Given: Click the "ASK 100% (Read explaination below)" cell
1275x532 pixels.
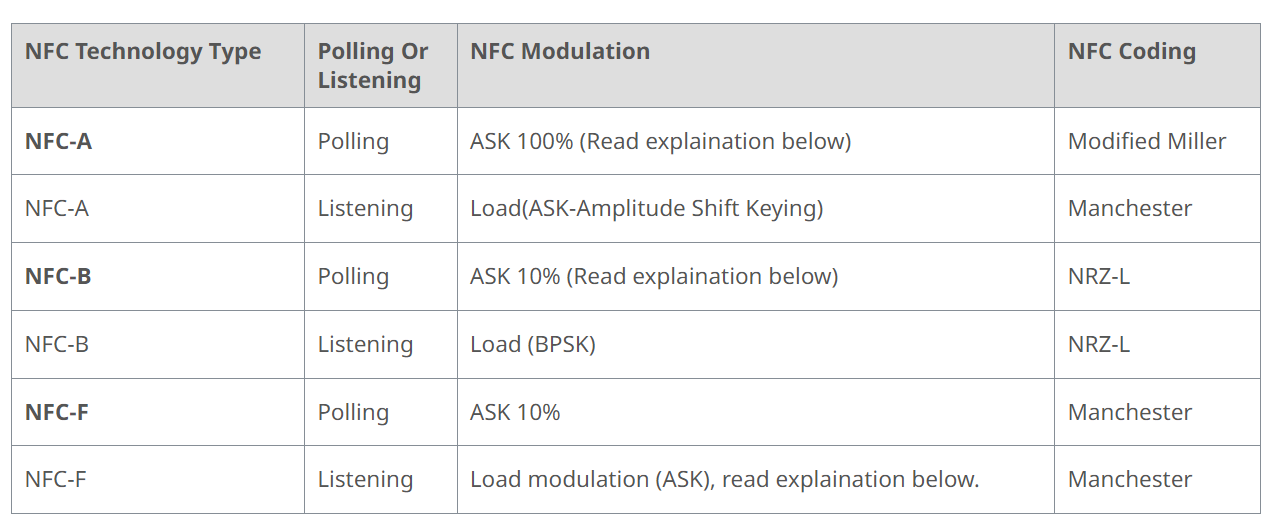Looking at the screenshot, I should pyautogui.click(x=660, y=142).
